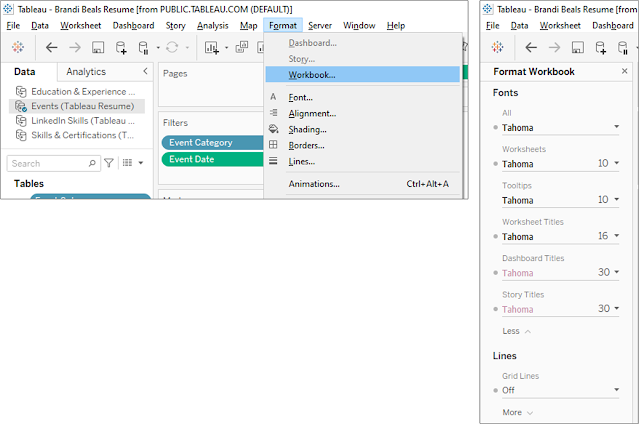Viewport: 639px width, 424px height.
Task: Click the Back arrow in left window toolbar
Action: 51,48
